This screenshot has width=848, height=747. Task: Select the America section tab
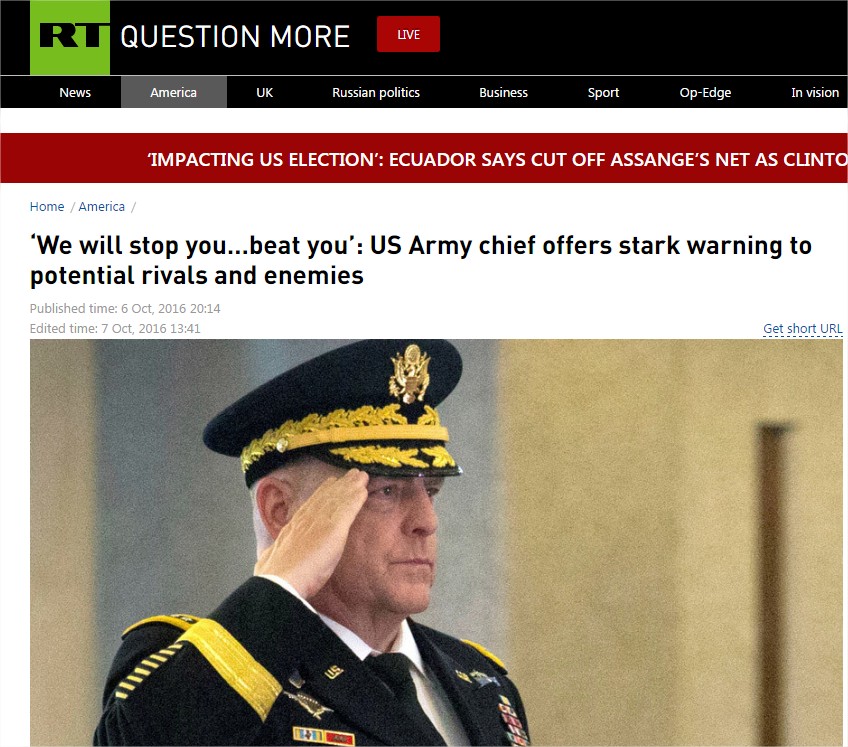coord(174,92)
